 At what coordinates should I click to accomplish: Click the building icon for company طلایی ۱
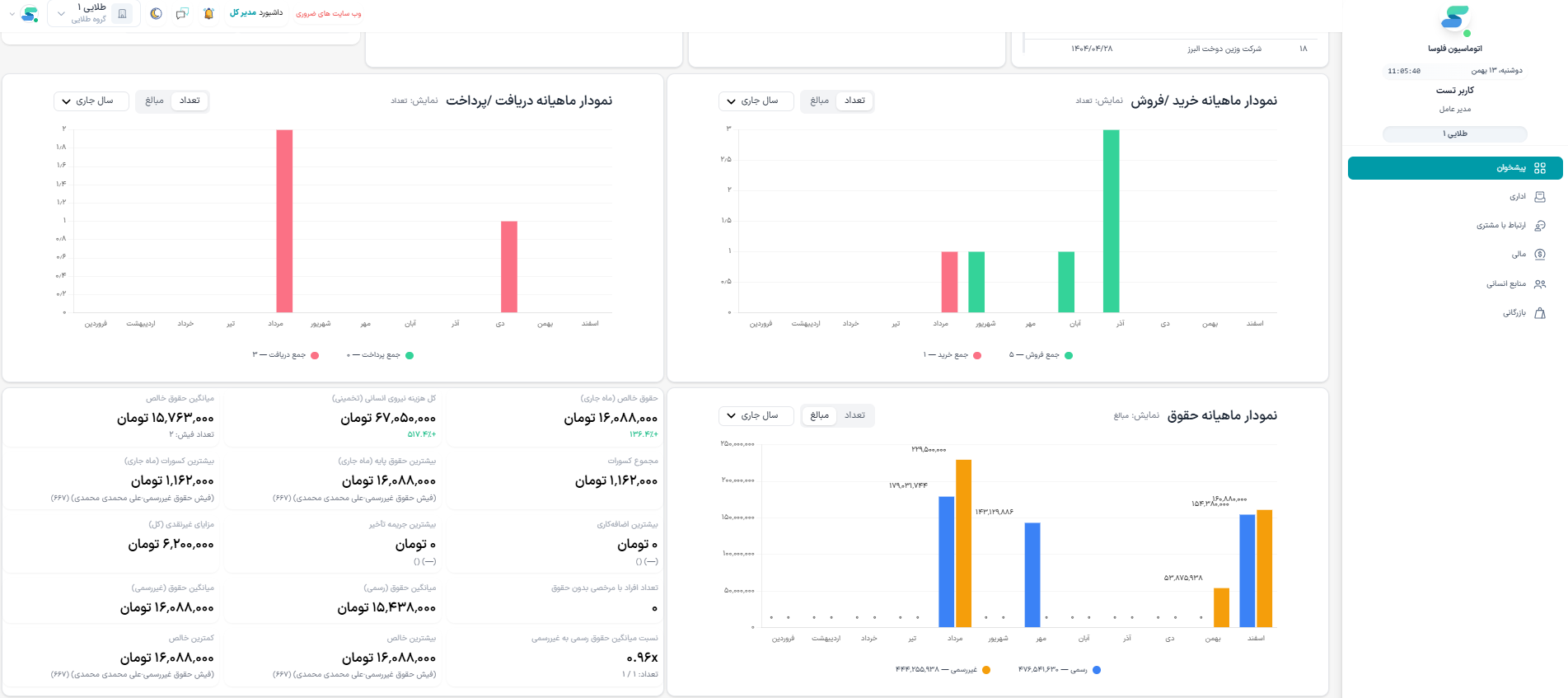tap(122, 14)
